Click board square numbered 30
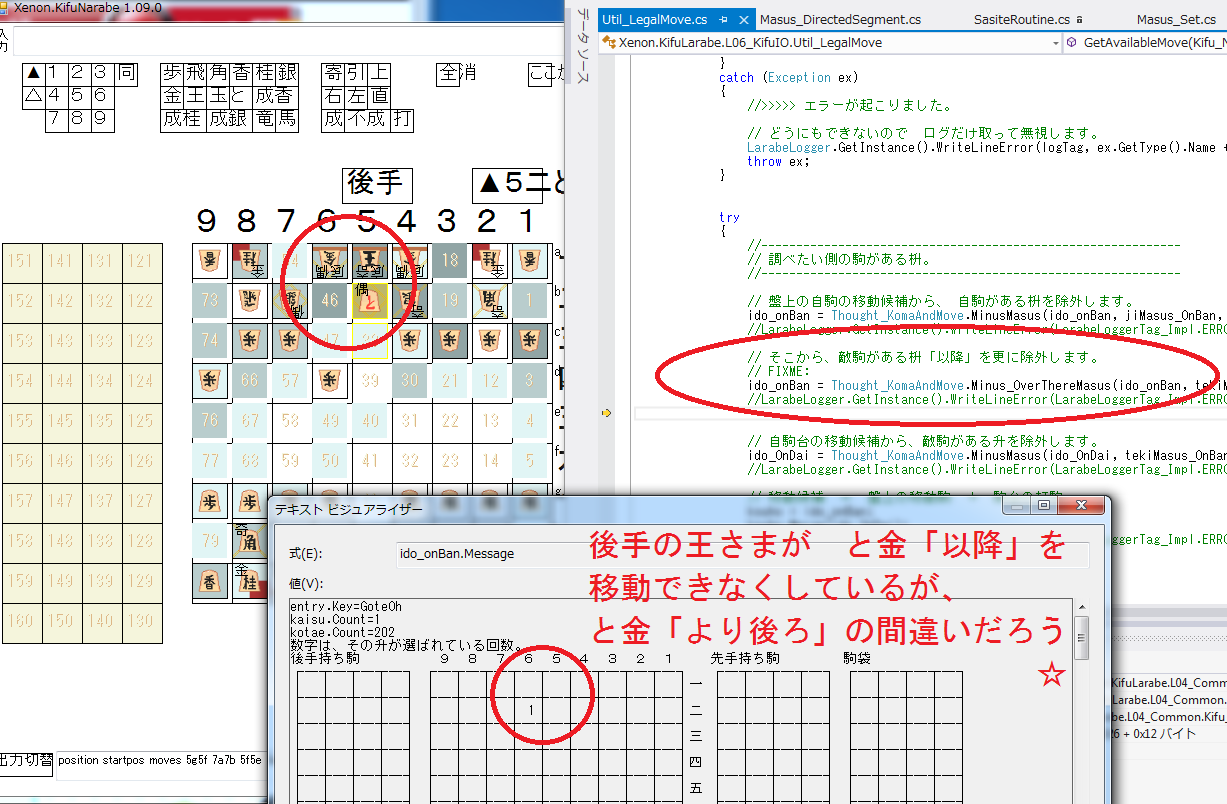 [x=409, y=381]
